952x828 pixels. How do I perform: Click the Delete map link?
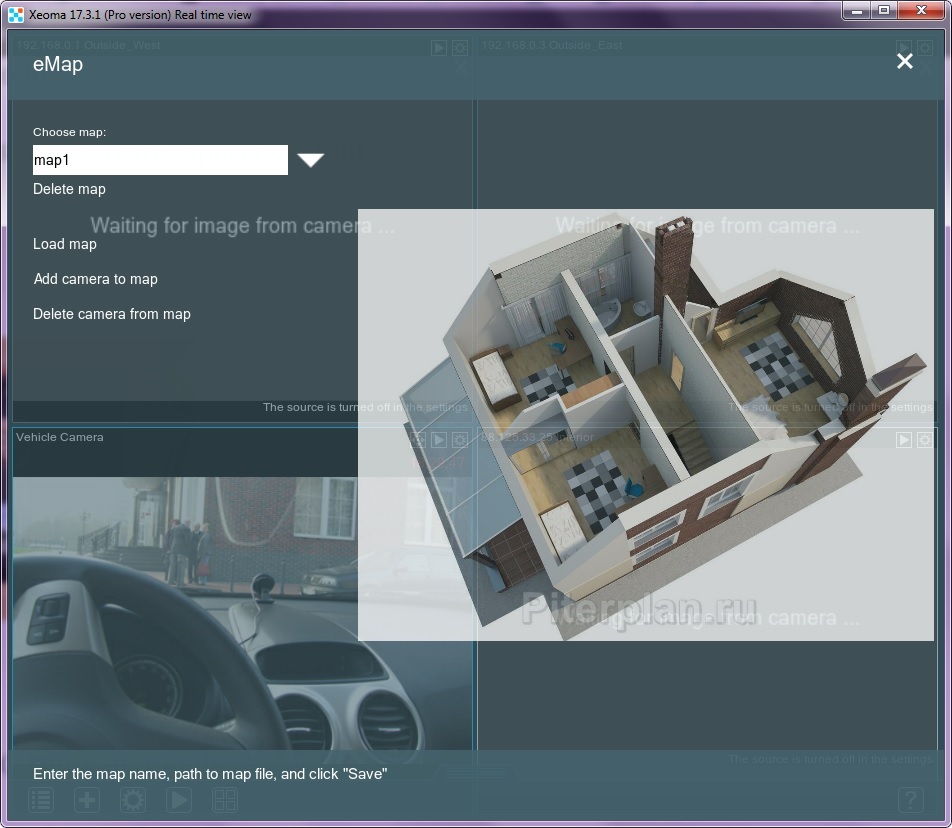click(69, 189)
